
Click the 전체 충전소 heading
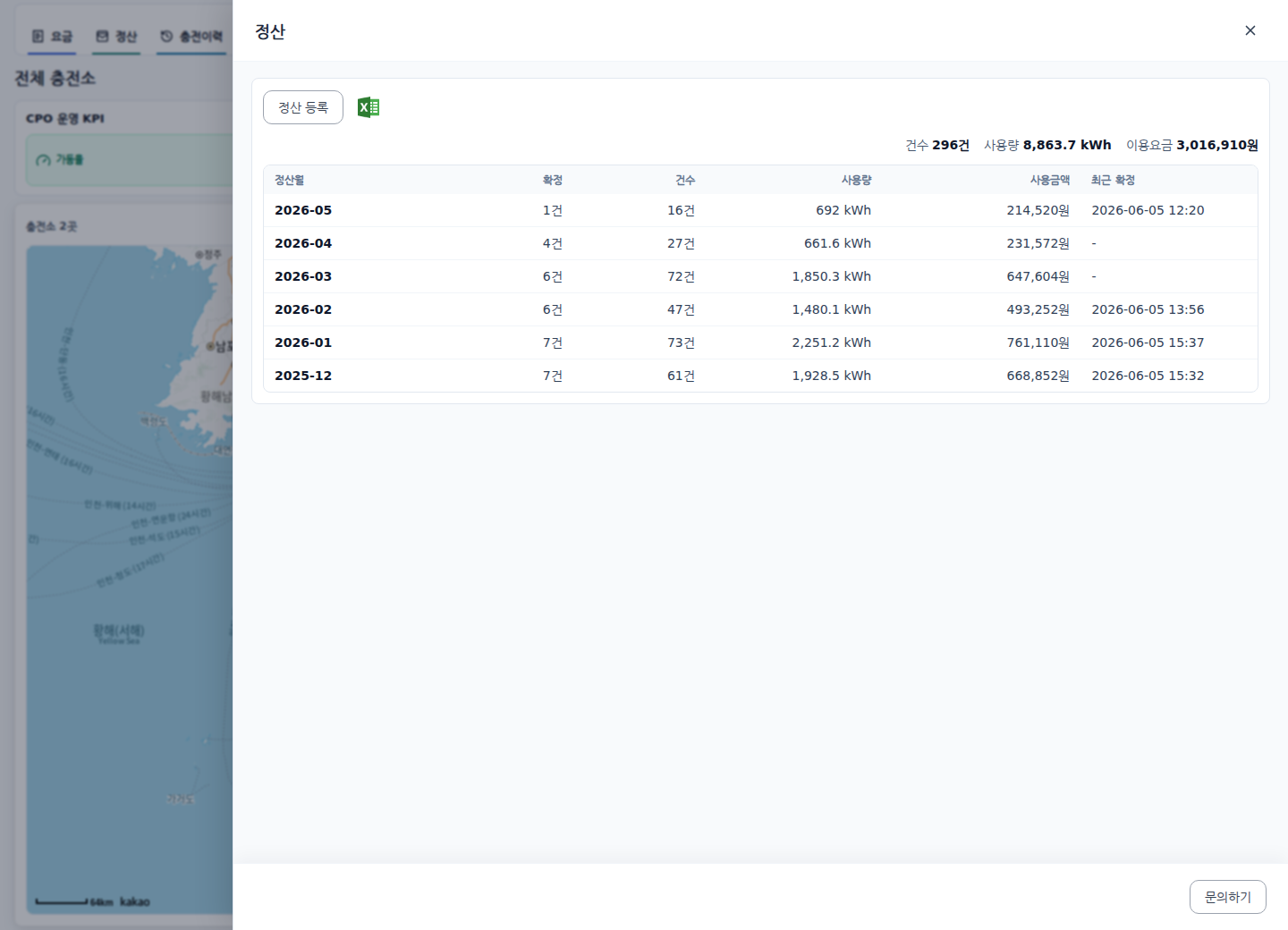coord(55,79)
